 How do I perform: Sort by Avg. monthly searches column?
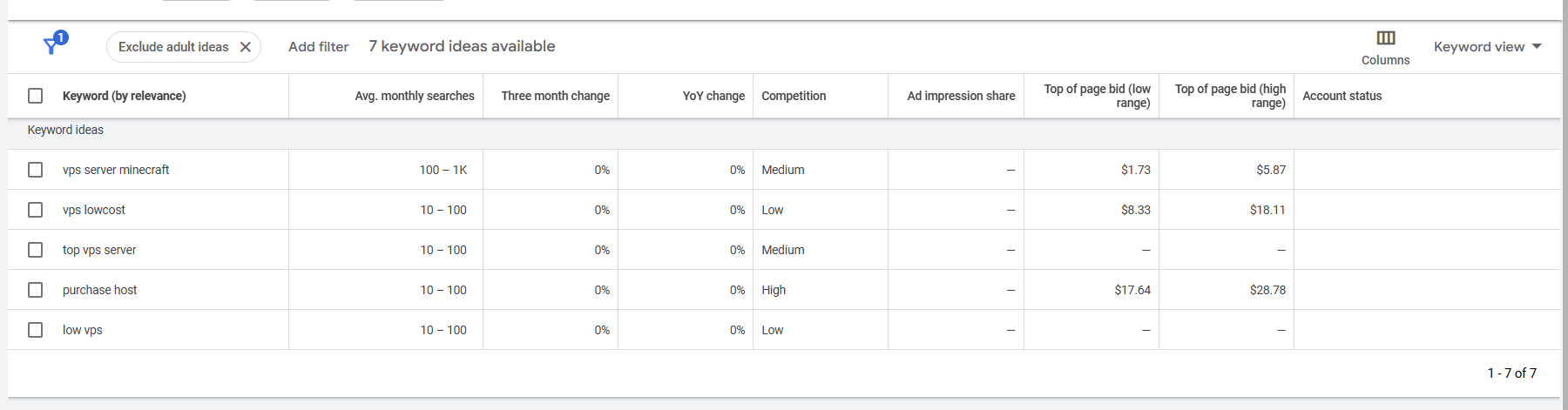[x=414, y=96]
